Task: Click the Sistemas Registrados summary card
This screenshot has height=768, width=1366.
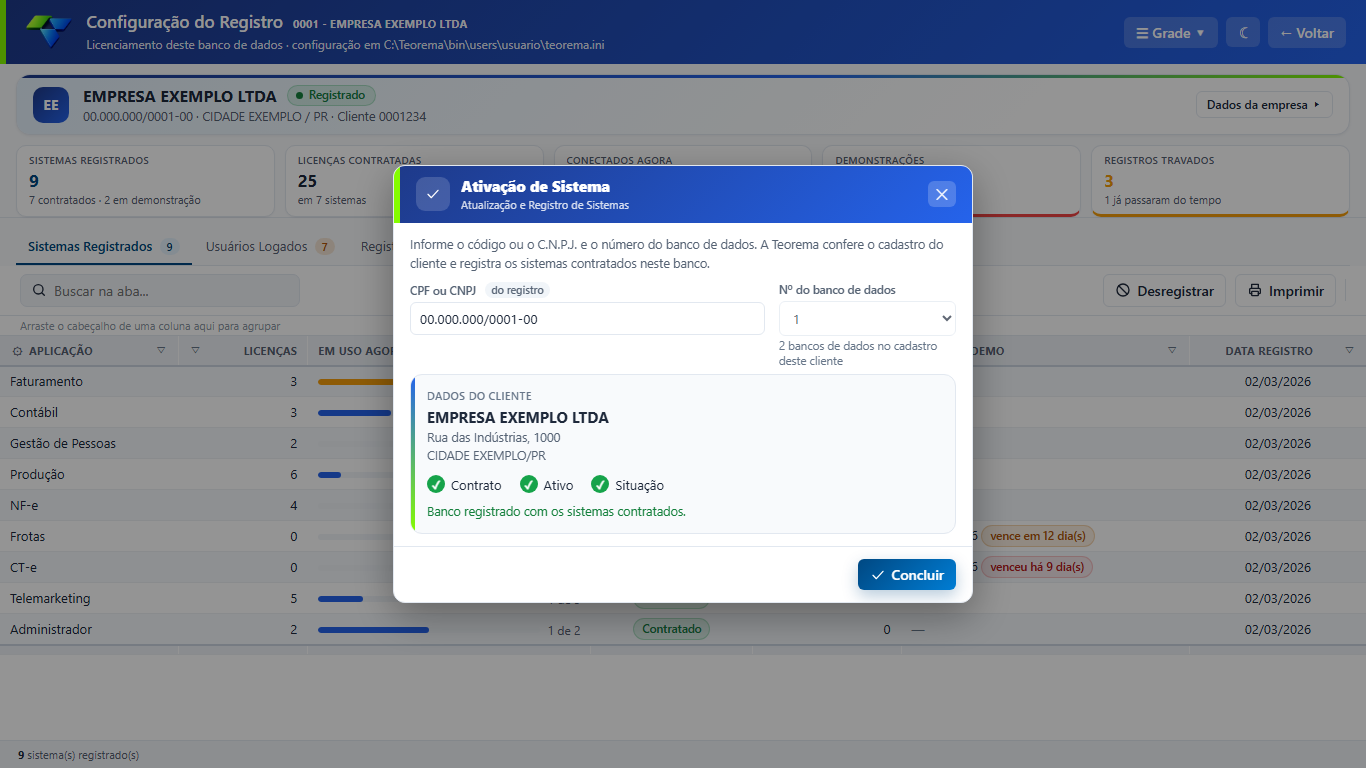Action: (145, 181)
